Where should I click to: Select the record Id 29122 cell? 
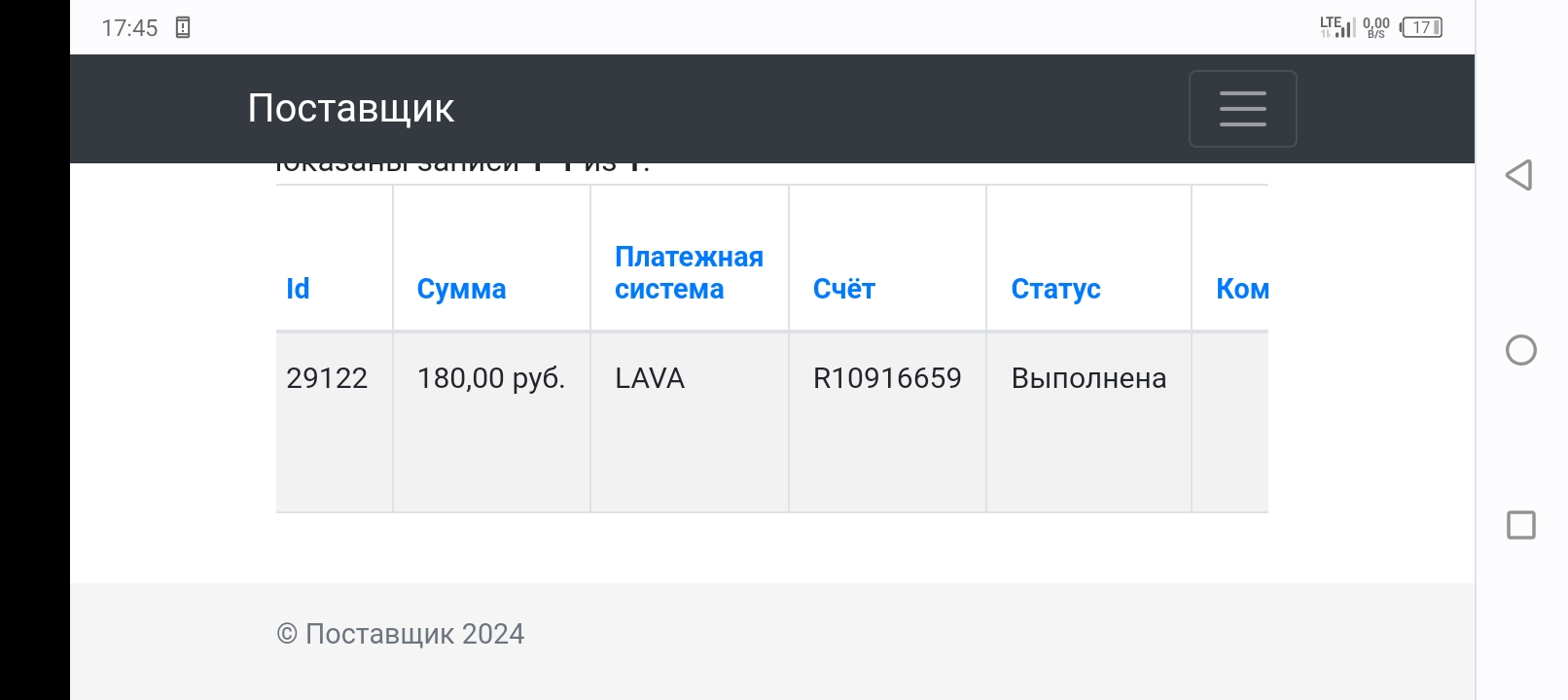coord(327,378)
